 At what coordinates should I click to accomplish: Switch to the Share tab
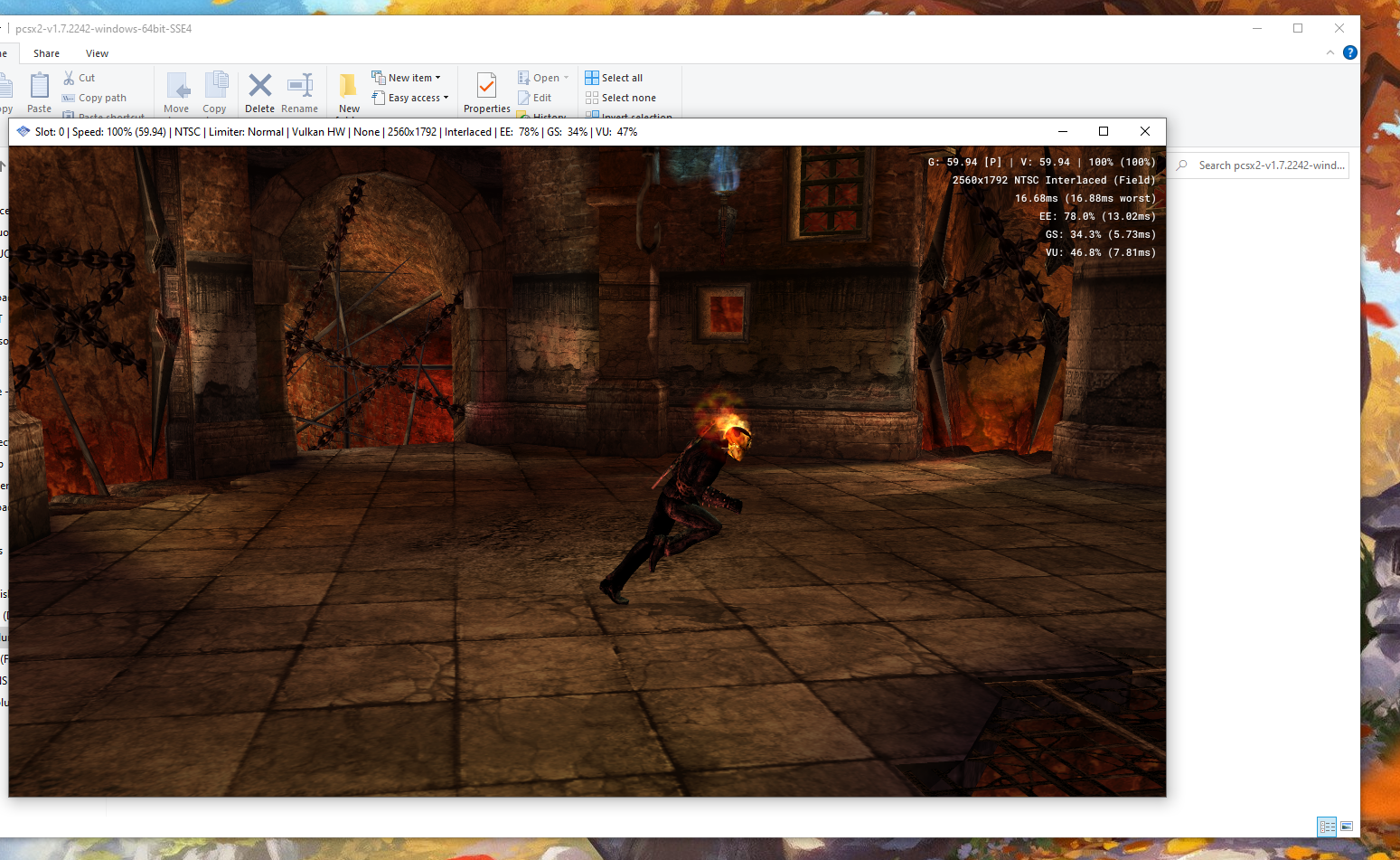point(46,53)
